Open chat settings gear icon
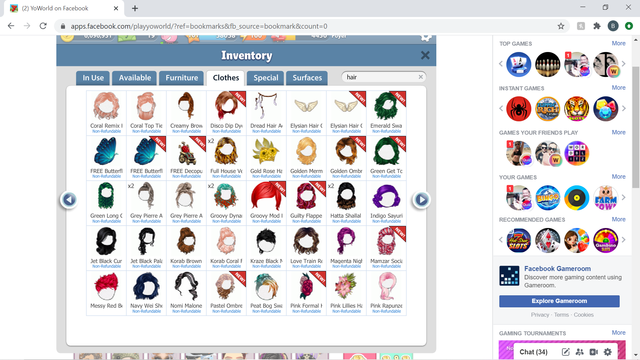Viewport: 640px width, 360px height. [x=608, y=352]
